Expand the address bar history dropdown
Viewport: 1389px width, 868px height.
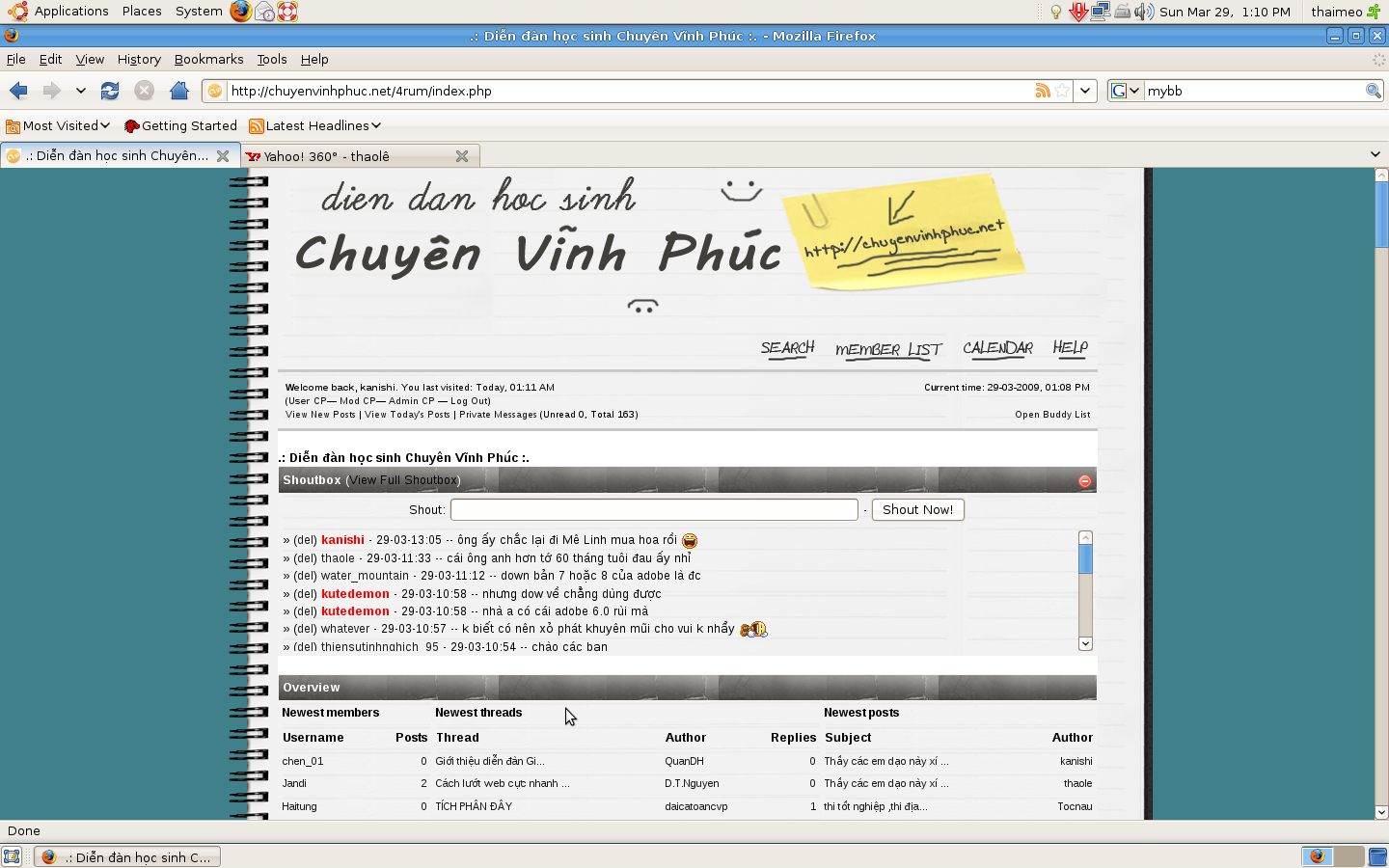pyautogui.click(x=1085, y=91)
